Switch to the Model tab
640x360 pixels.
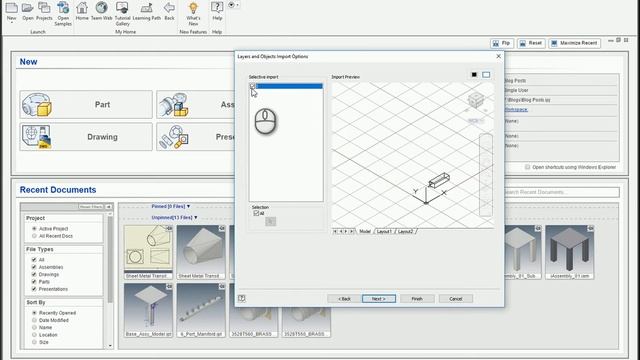click(x=364, y=231)
